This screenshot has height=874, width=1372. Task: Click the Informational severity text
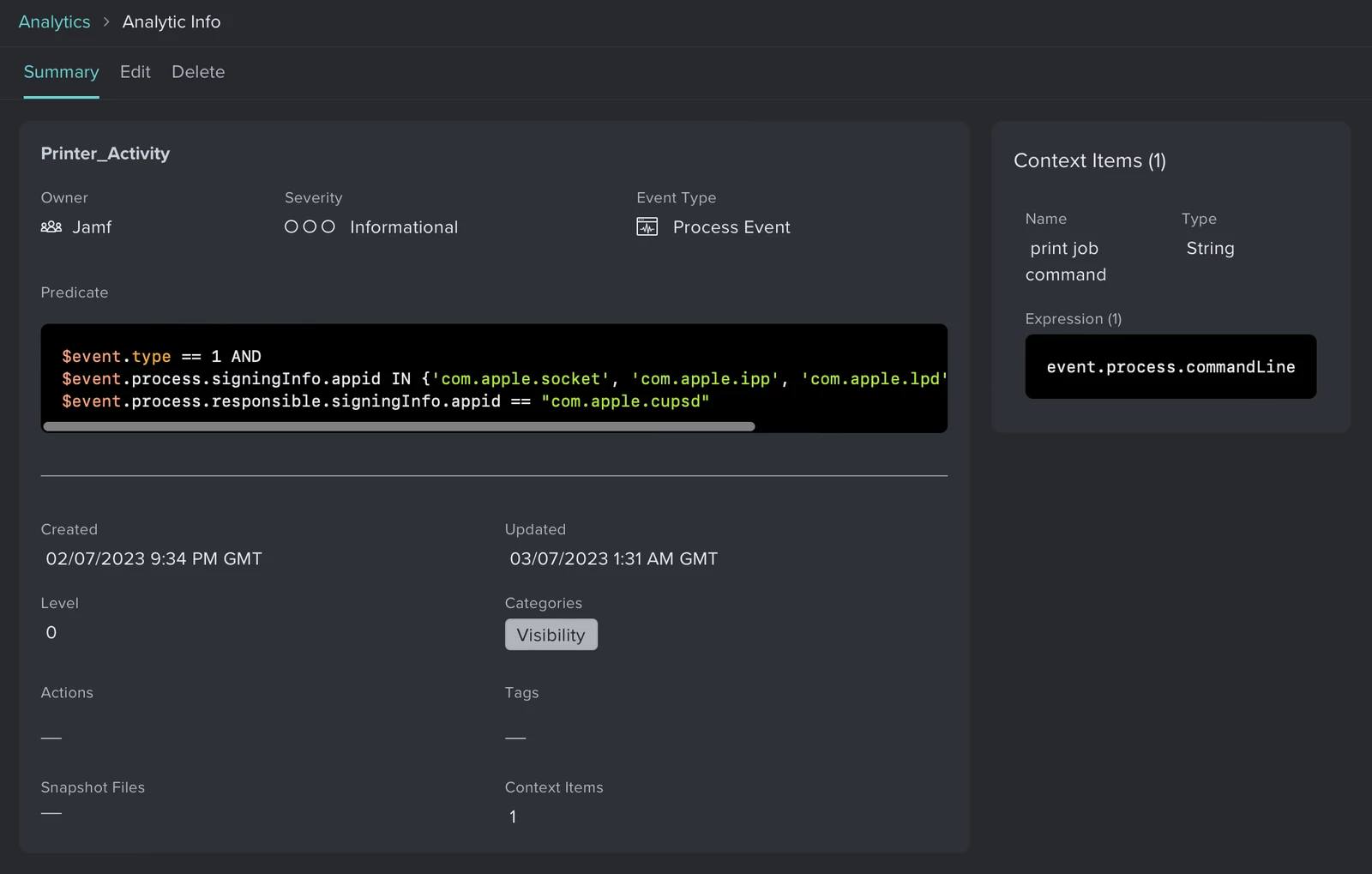point(404,227)
